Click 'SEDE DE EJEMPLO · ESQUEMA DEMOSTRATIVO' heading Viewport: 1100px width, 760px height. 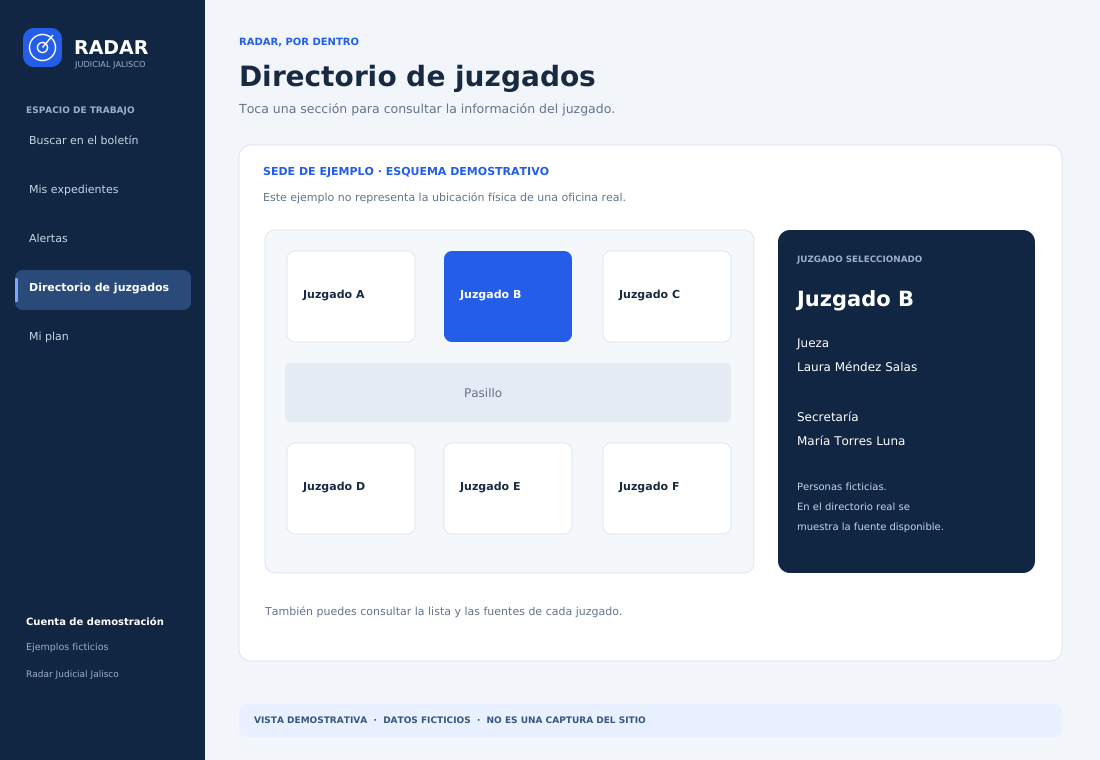pyautogui.click(x=405, y=171)
